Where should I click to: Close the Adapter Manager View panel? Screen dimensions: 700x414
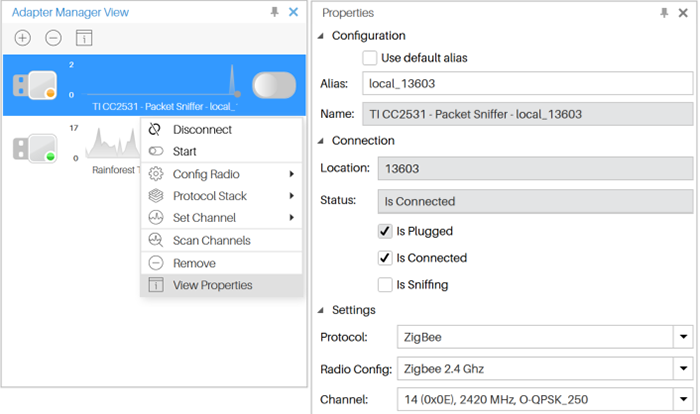tap(293, 12)
